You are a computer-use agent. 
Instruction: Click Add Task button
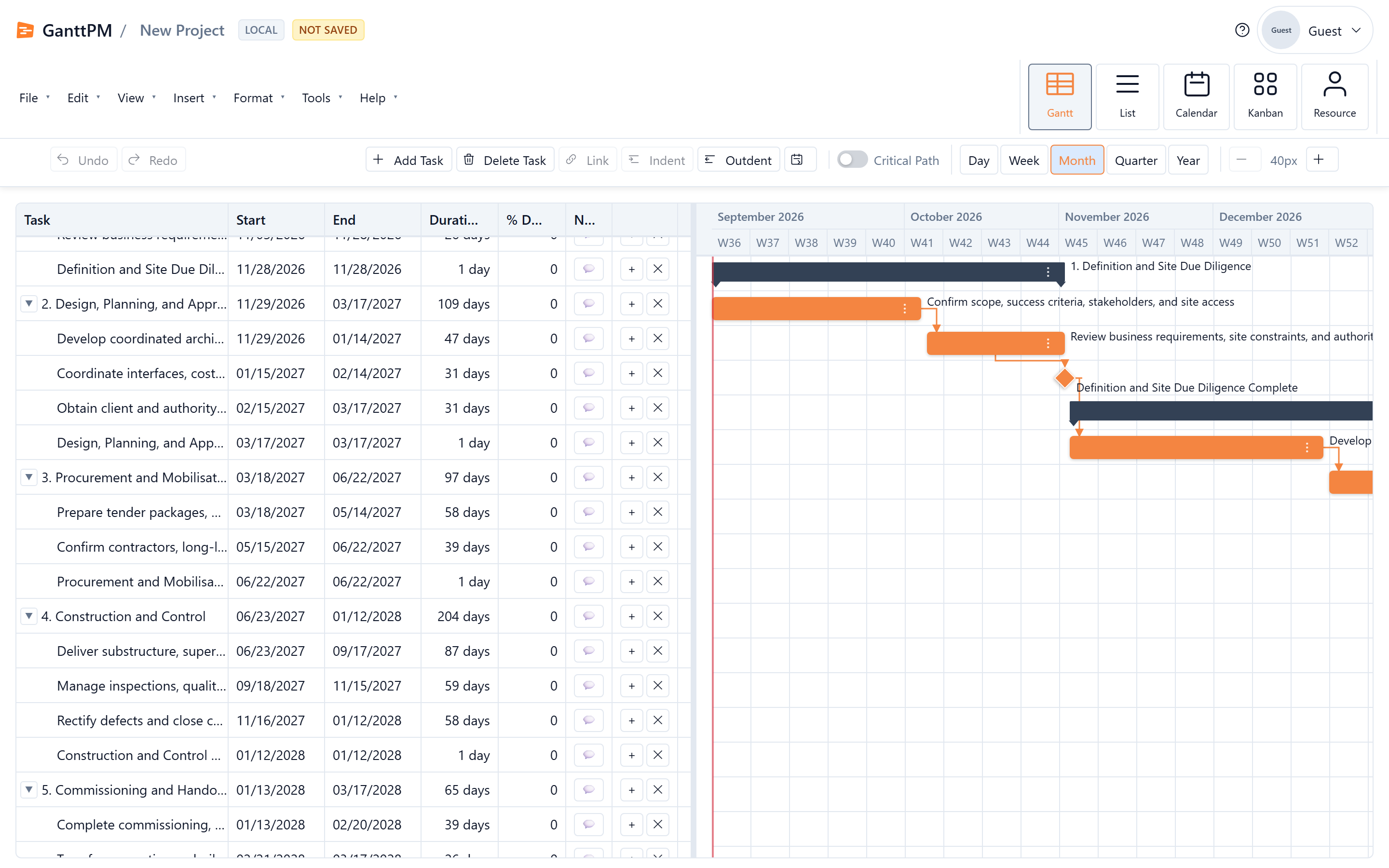(409, 160)
